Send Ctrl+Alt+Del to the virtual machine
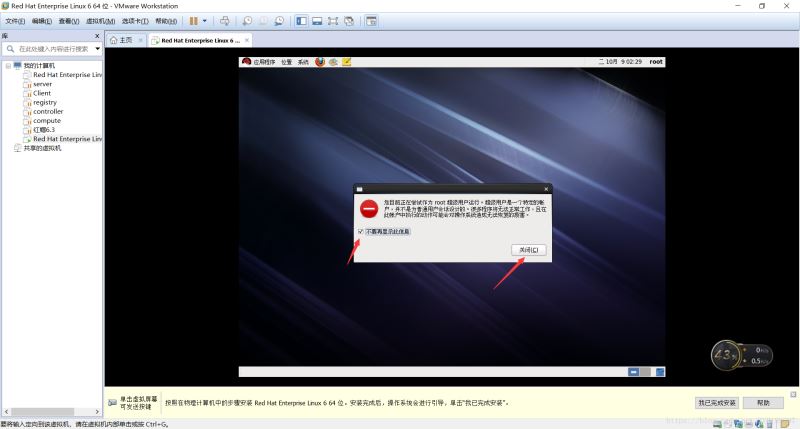This screenshot has width=800, height=429. pos(224,21)
